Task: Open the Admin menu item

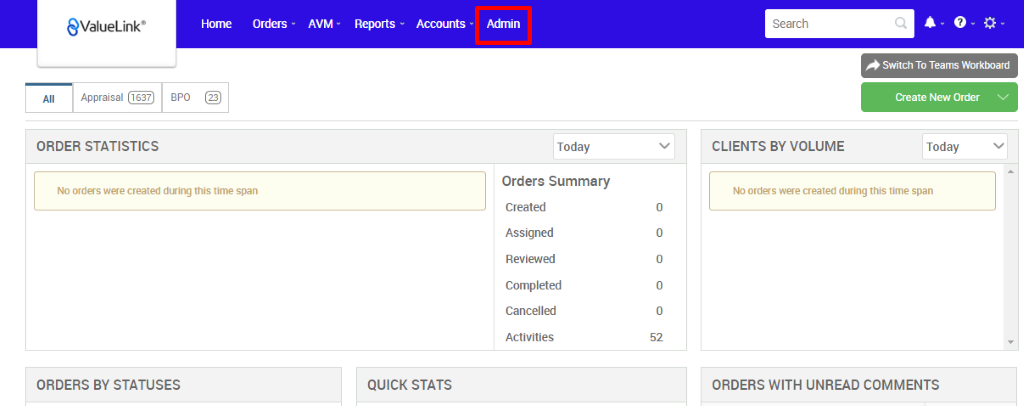Action: tap(504, 23)
